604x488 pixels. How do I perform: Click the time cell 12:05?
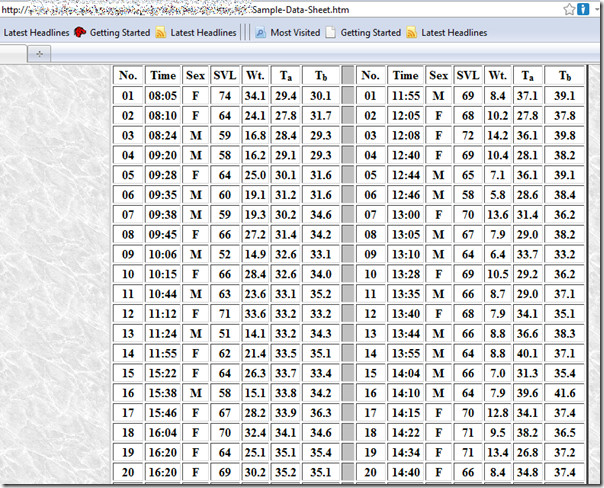[x=406, y=116]
